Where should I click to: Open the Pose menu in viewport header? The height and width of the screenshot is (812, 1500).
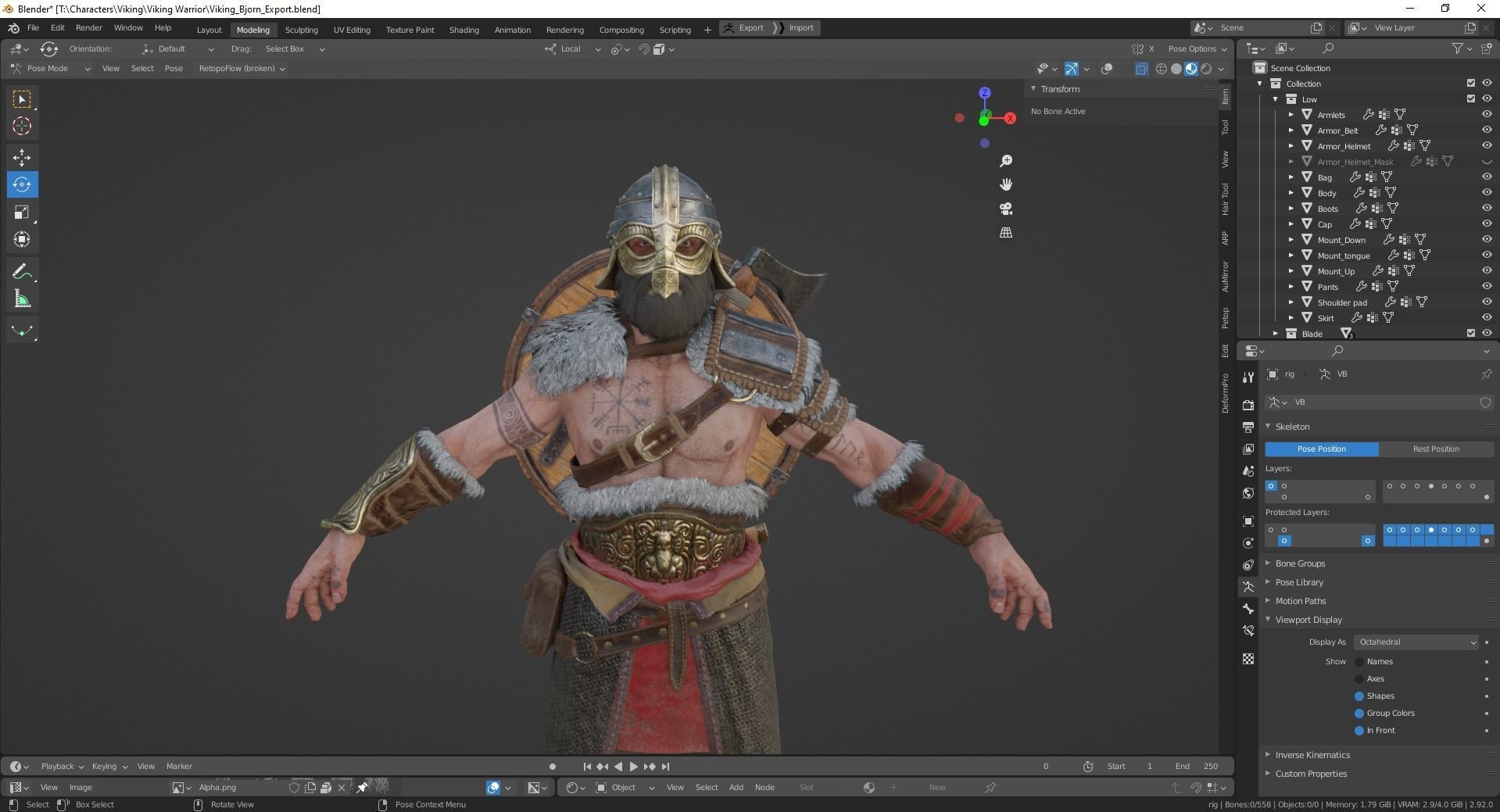(174, 69)
